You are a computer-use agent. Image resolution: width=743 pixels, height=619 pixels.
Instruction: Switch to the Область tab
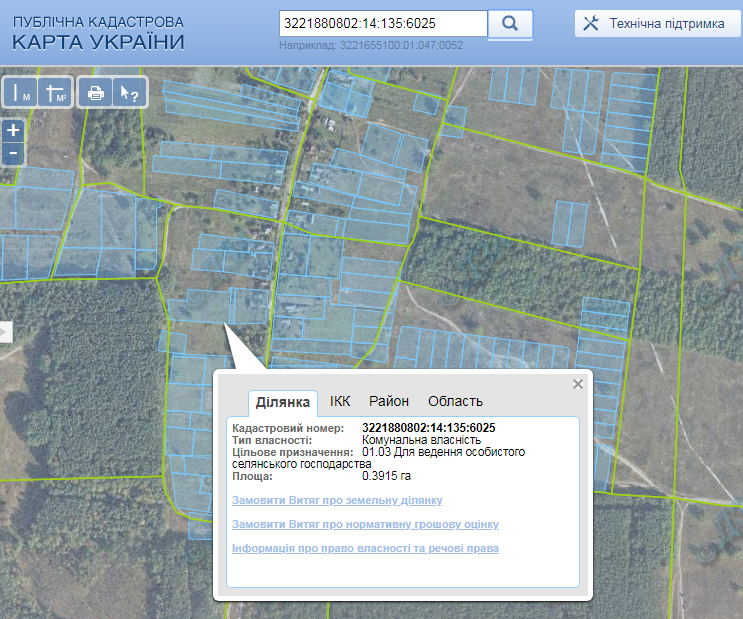[x=455, y=401]
